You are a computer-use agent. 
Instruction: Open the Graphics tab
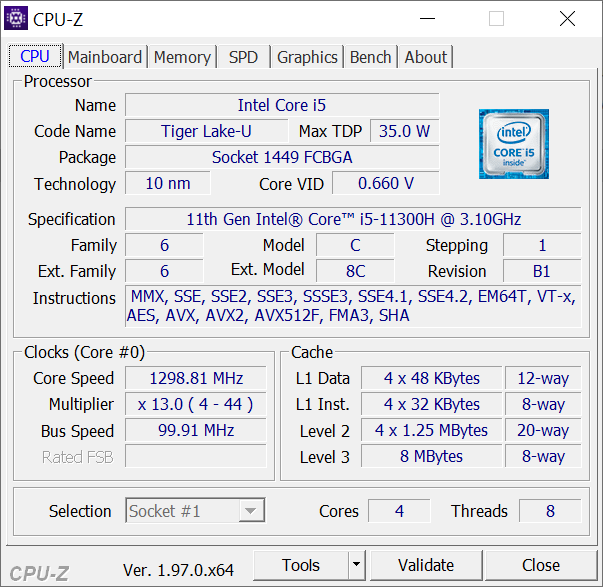click(307, 57)
